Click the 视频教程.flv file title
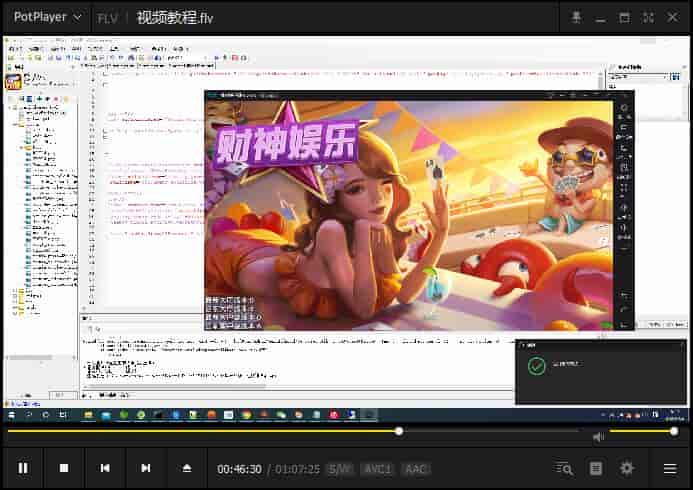693x490 pixels. click(175, 18)
